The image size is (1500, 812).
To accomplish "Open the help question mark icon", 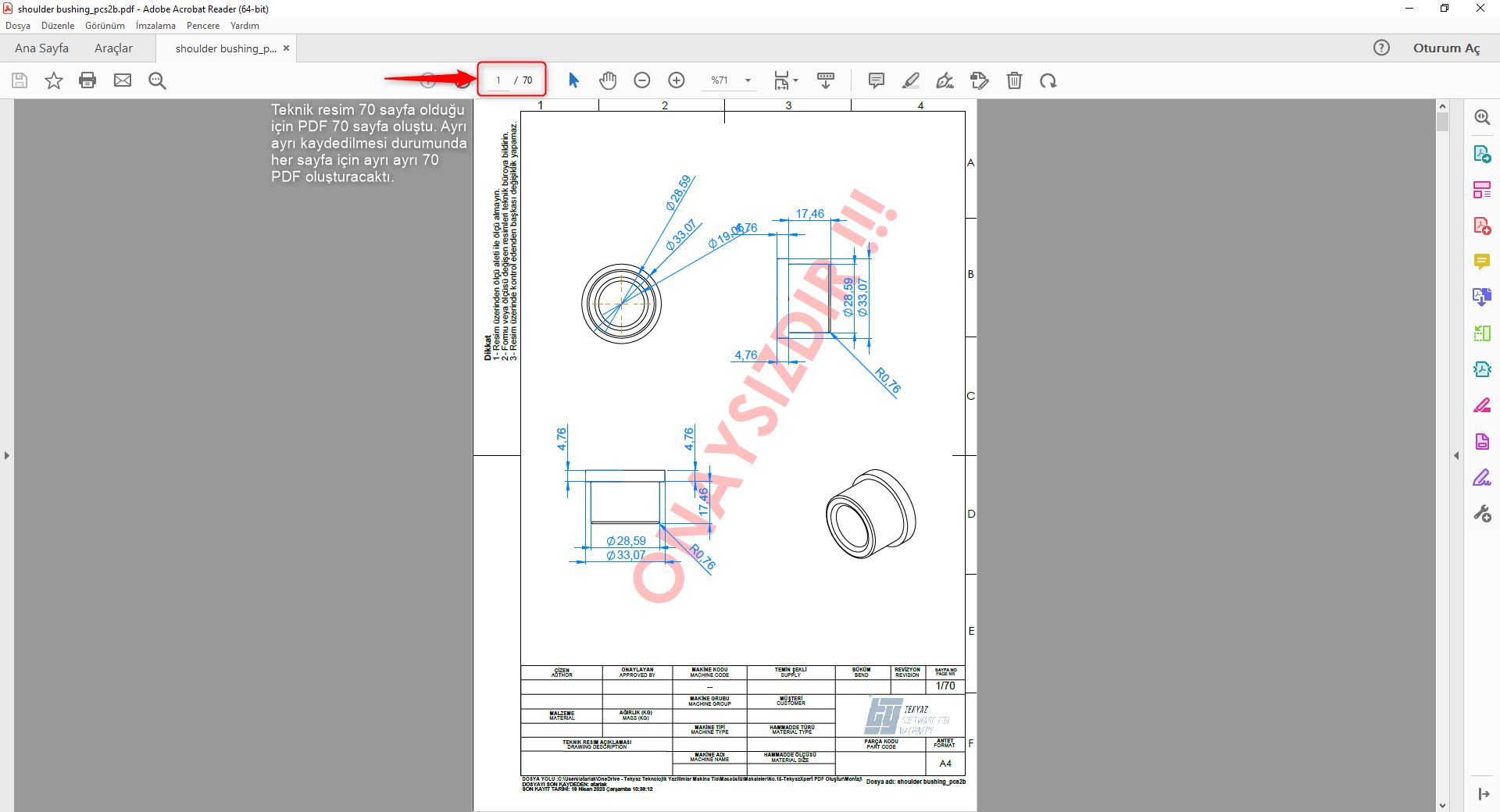I will [x=1381, y=48].
